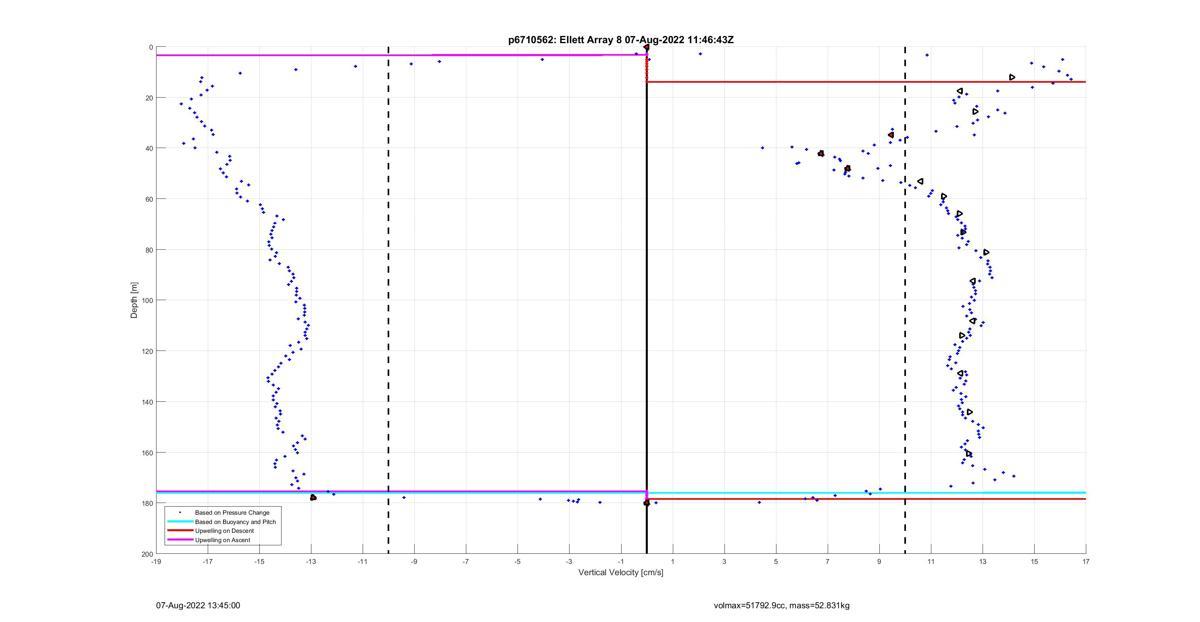Select the 'Depth [m]' y-axis label
Screen dimensions: 1200x622
tap(134, 300)
